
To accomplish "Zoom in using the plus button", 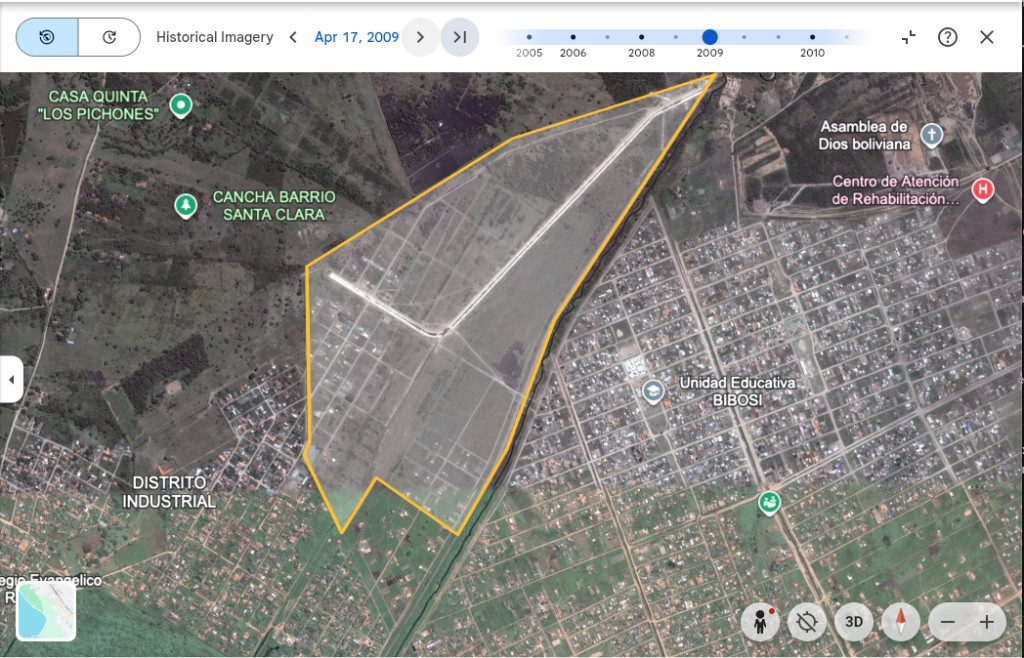I will (987, 622).
